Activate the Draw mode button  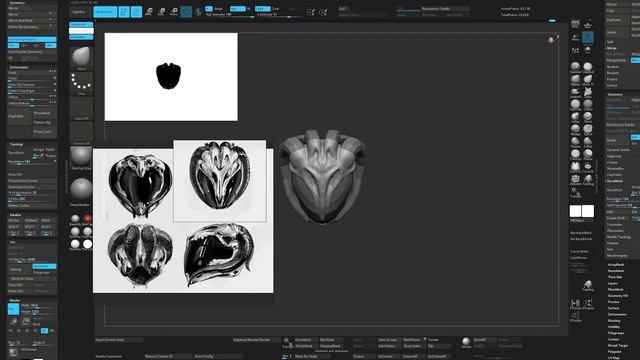[x=136, y=12]
